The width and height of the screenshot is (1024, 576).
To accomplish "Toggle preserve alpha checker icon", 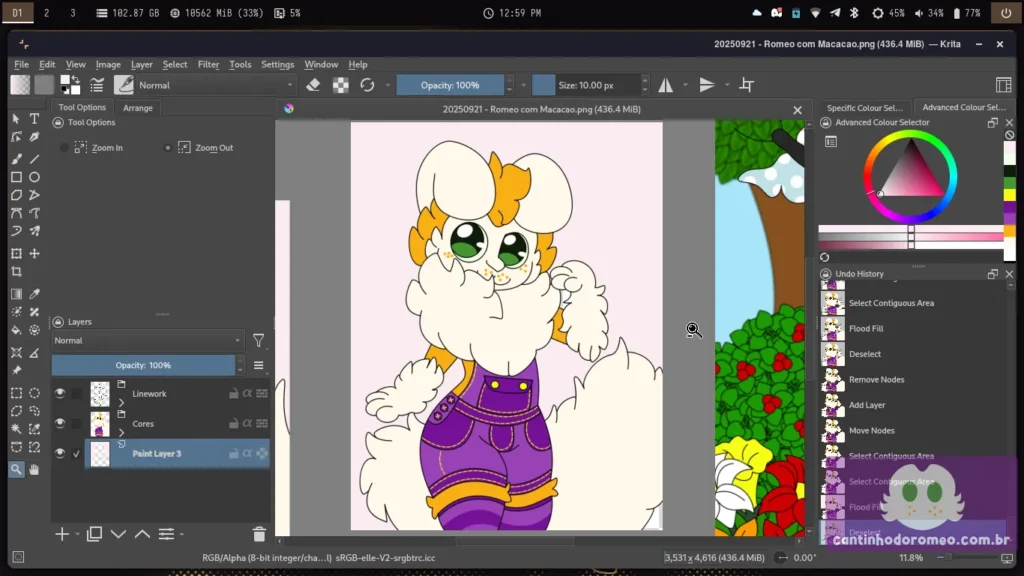I will (340, 85).
